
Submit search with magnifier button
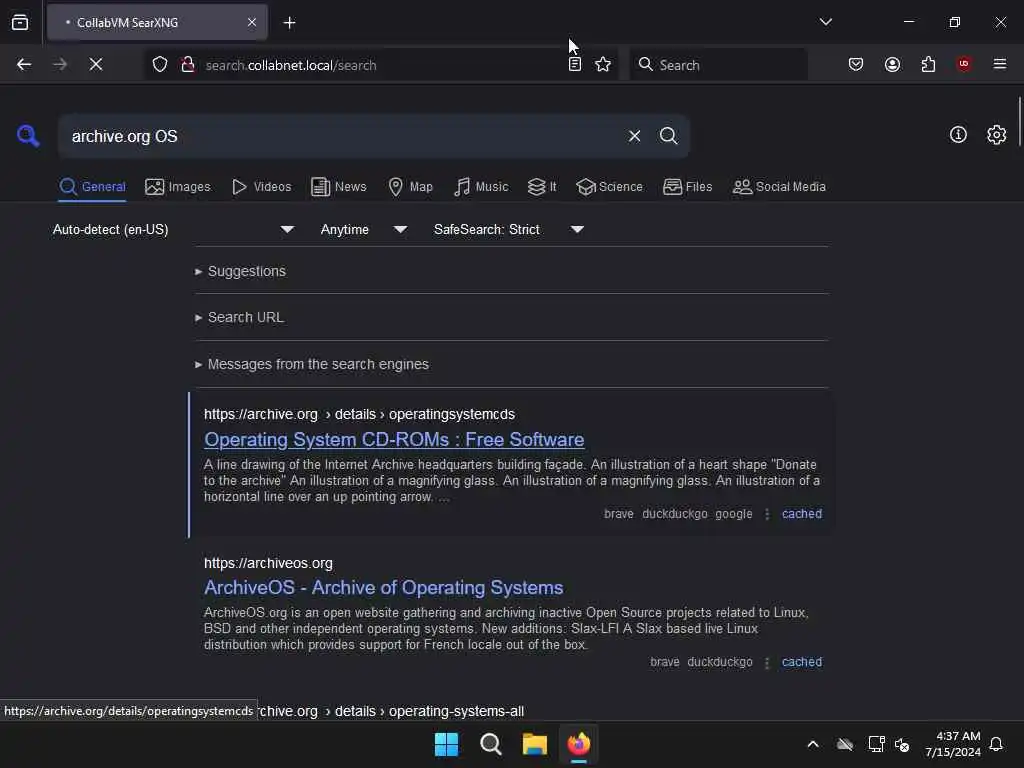[x=669, y=136]
